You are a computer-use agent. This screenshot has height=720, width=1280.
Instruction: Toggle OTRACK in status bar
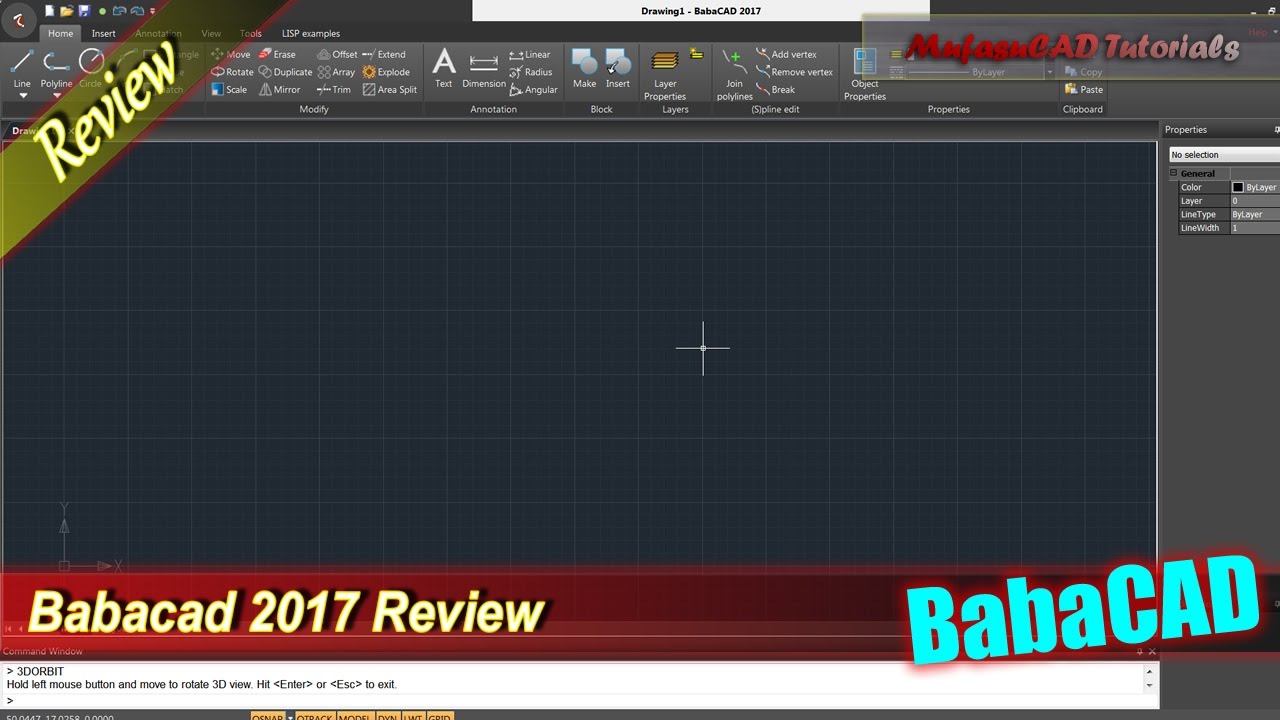tap(315, 716)
